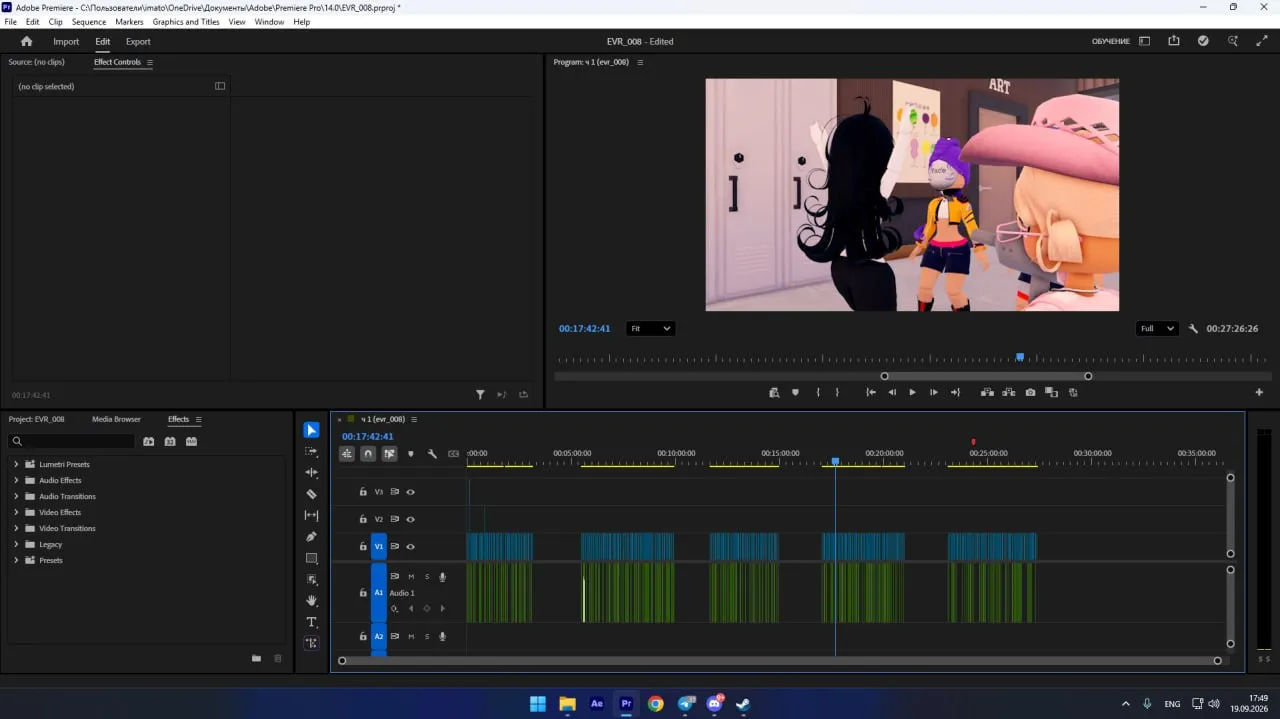The image size is (1280, 719).
Task: Expand the Video Effects folder
Action: pos(16,512)
